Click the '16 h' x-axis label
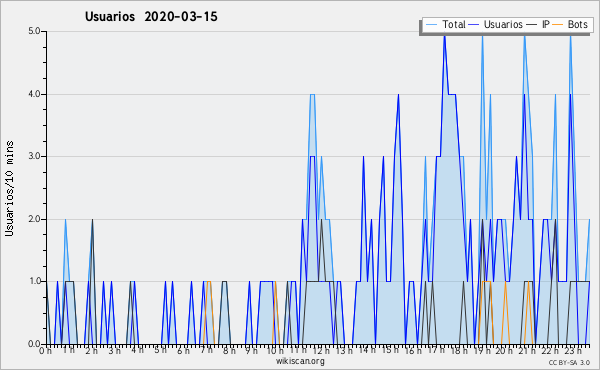Viewport: 600px width, 370px height. (x=413, y=351)
